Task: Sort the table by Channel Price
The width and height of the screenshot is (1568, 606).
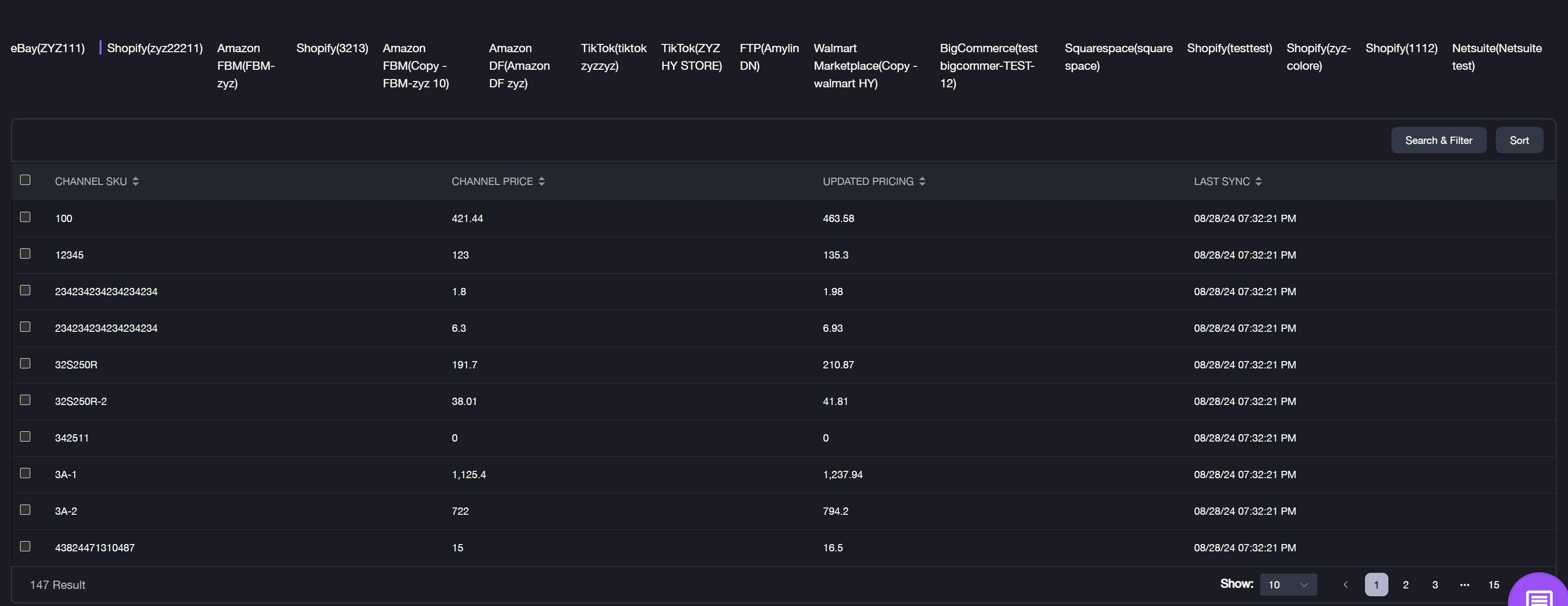Action: pyautogui.click(x=542, y=181)
